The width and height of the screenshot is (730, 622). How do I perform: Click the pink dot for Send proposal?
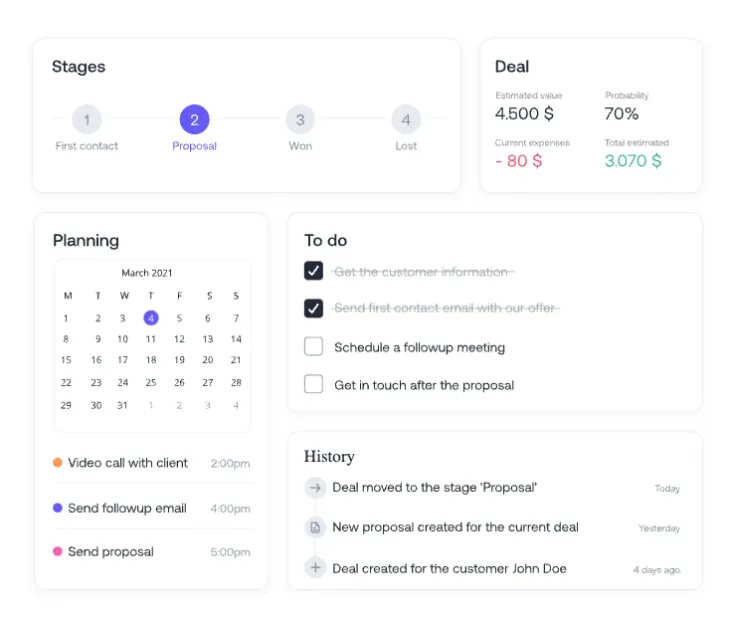pyautogui.click(x=57, y=551)
